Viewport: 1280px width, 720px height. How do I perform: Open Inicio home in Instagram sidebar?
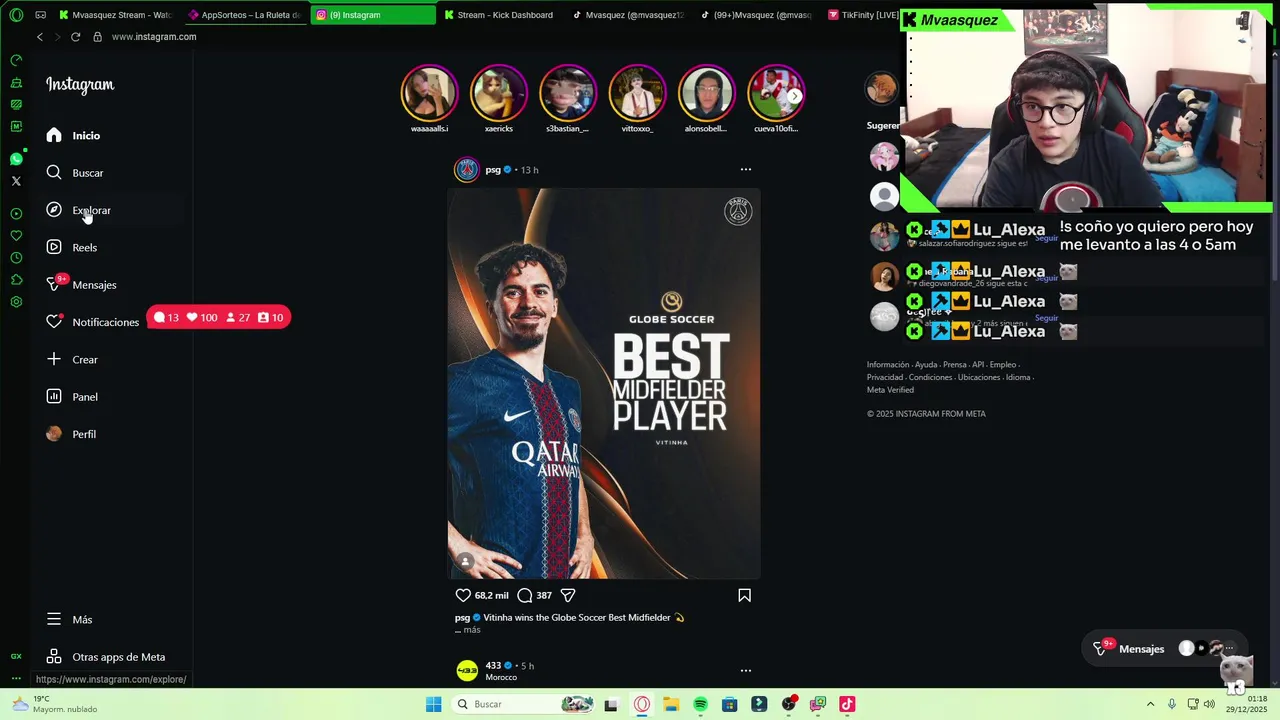tap(73, 135)
